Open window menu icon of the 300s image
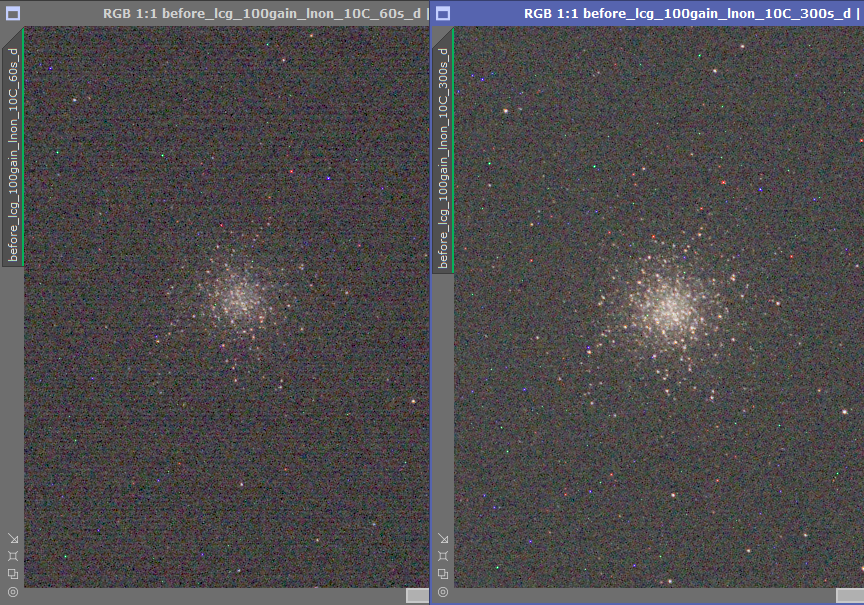The image size is (864, 605). [x=443, y=13]
